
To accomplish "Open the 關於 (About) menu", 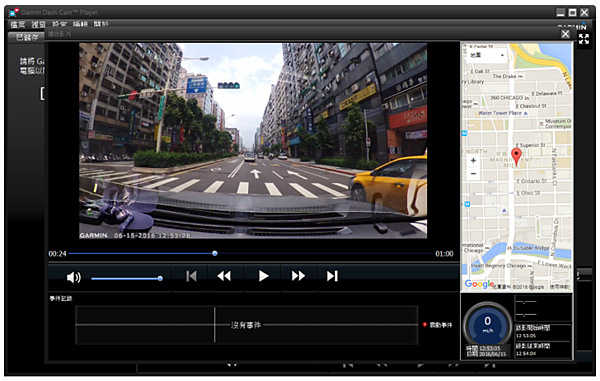I will click(101, 24).
